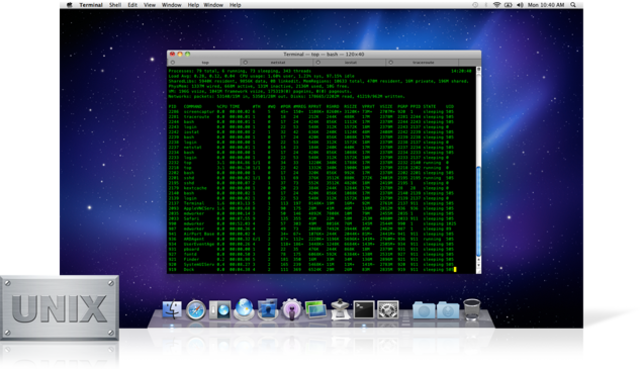Open the globe-on-stand app in Dock
Image resolution: width=640 pixels, height=369 pixels.
pyautogui.click(x=244, y=309)
